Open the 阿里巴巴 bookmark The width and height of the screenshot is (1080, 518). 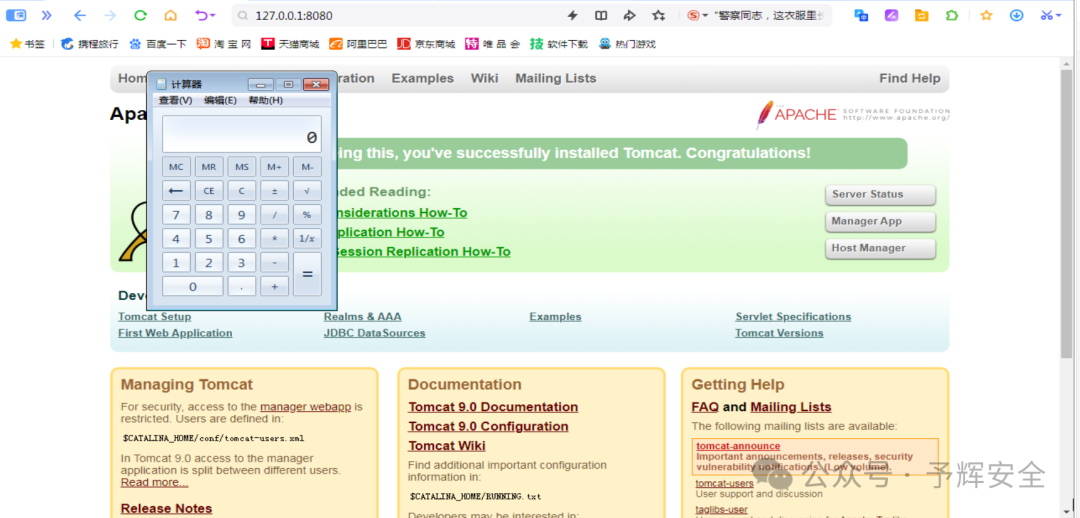[358, 44]
